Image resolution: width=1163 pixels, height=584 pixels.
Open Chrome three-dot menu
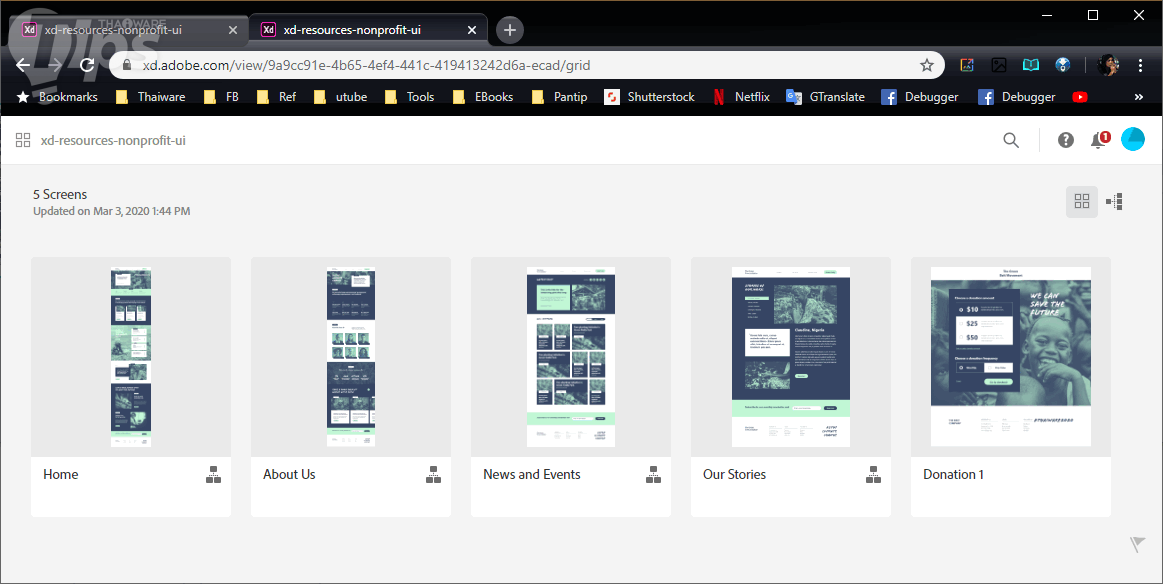(x=1140, y=65)
